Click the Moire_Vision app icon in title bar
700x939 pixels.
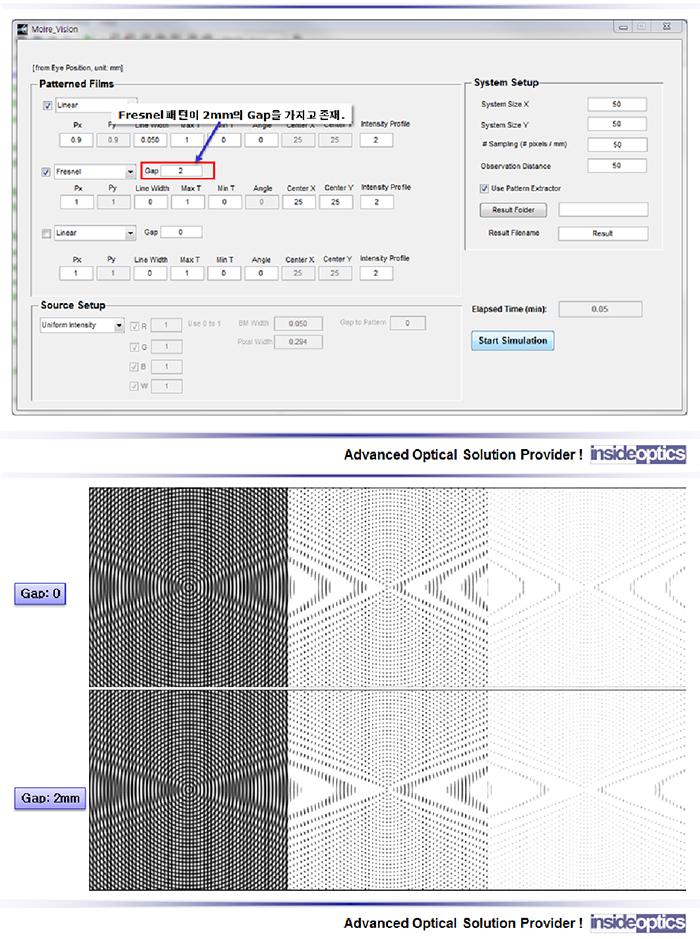click(x=25, y=29)
